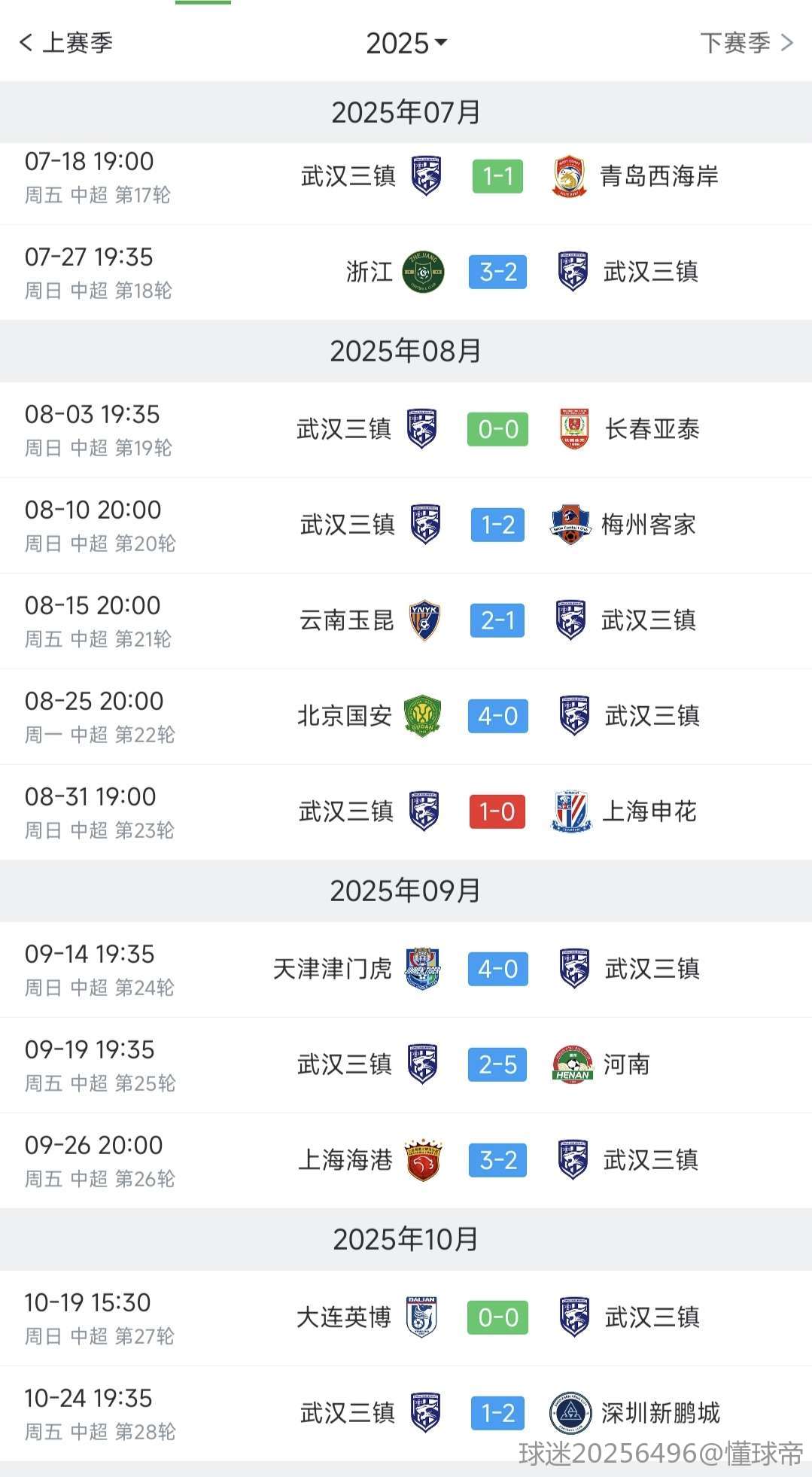Open the 4-0 score of 北京国安 match
Viewport: 812px width, 1477px height.
497,716
